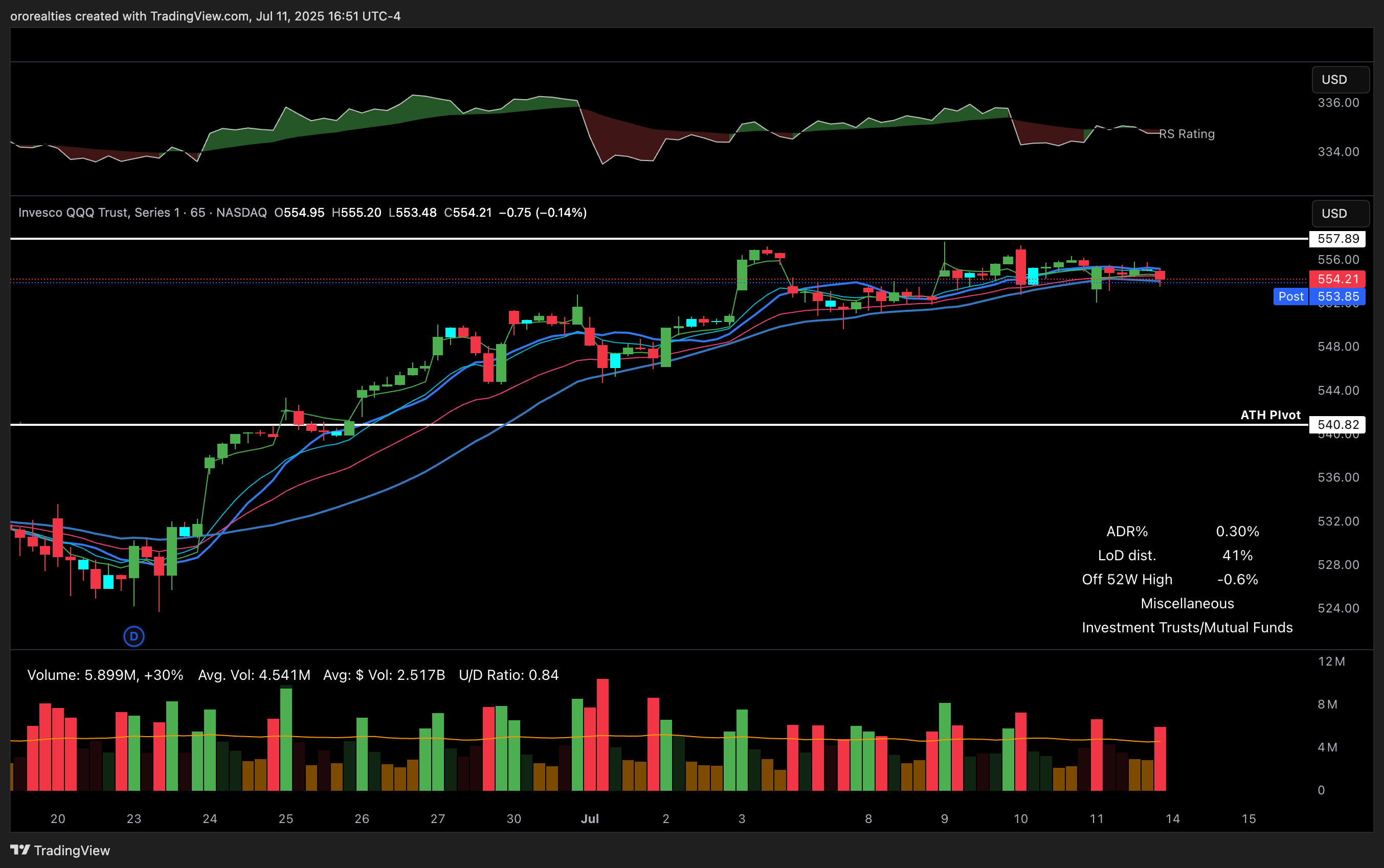Click the Post market label
Image resolution: width=1384 pixels, height=868 pixels.
[1290, 296]
